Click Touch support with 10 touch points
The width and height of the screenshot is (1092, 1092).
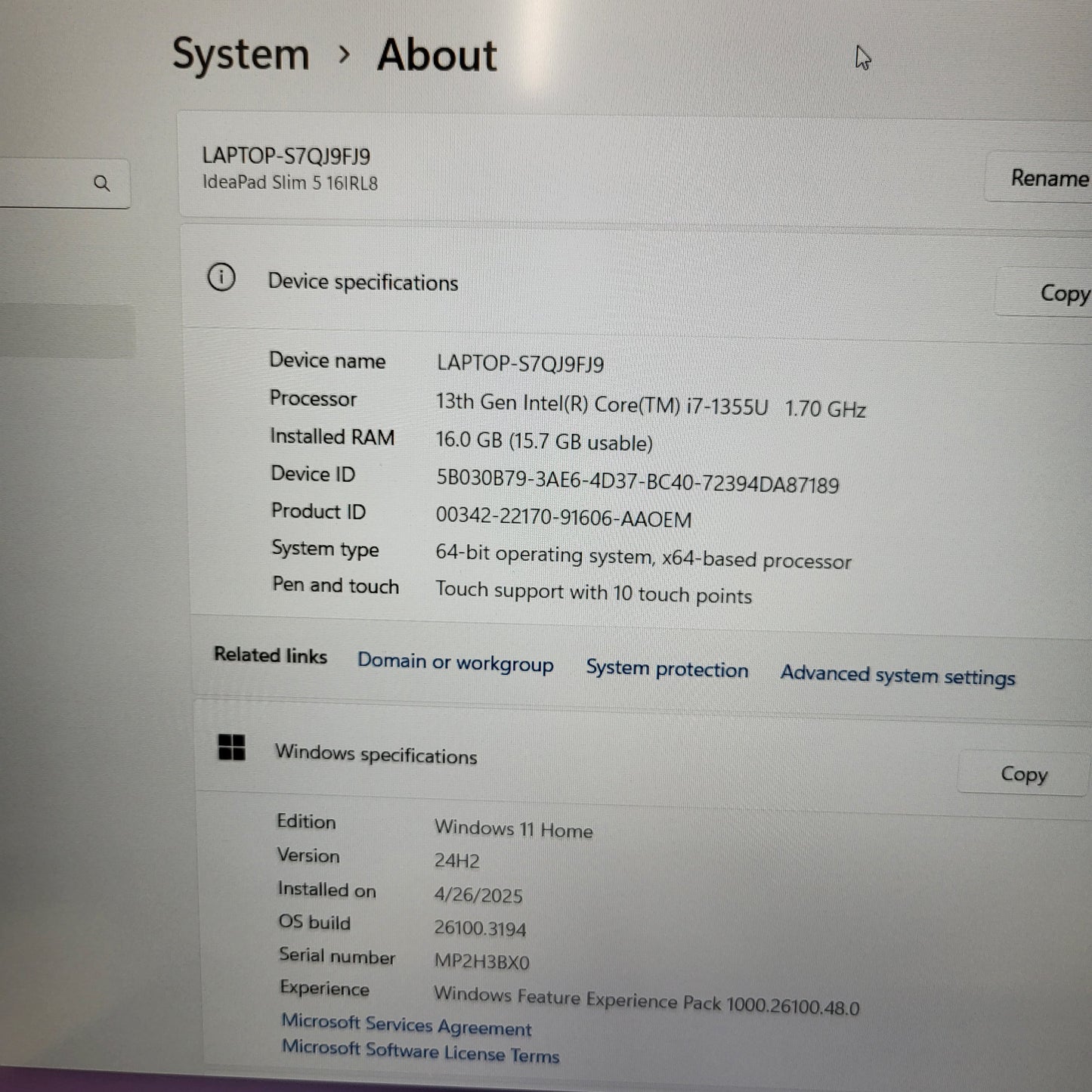(x=593, y=593)
